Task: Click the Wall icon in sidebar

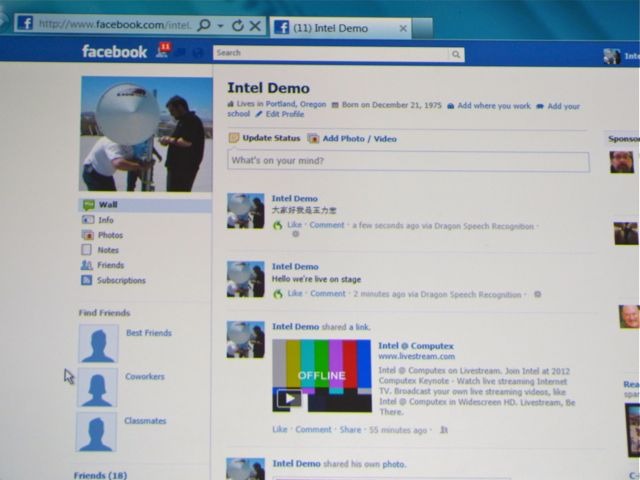Action: [x=89, y=204]
